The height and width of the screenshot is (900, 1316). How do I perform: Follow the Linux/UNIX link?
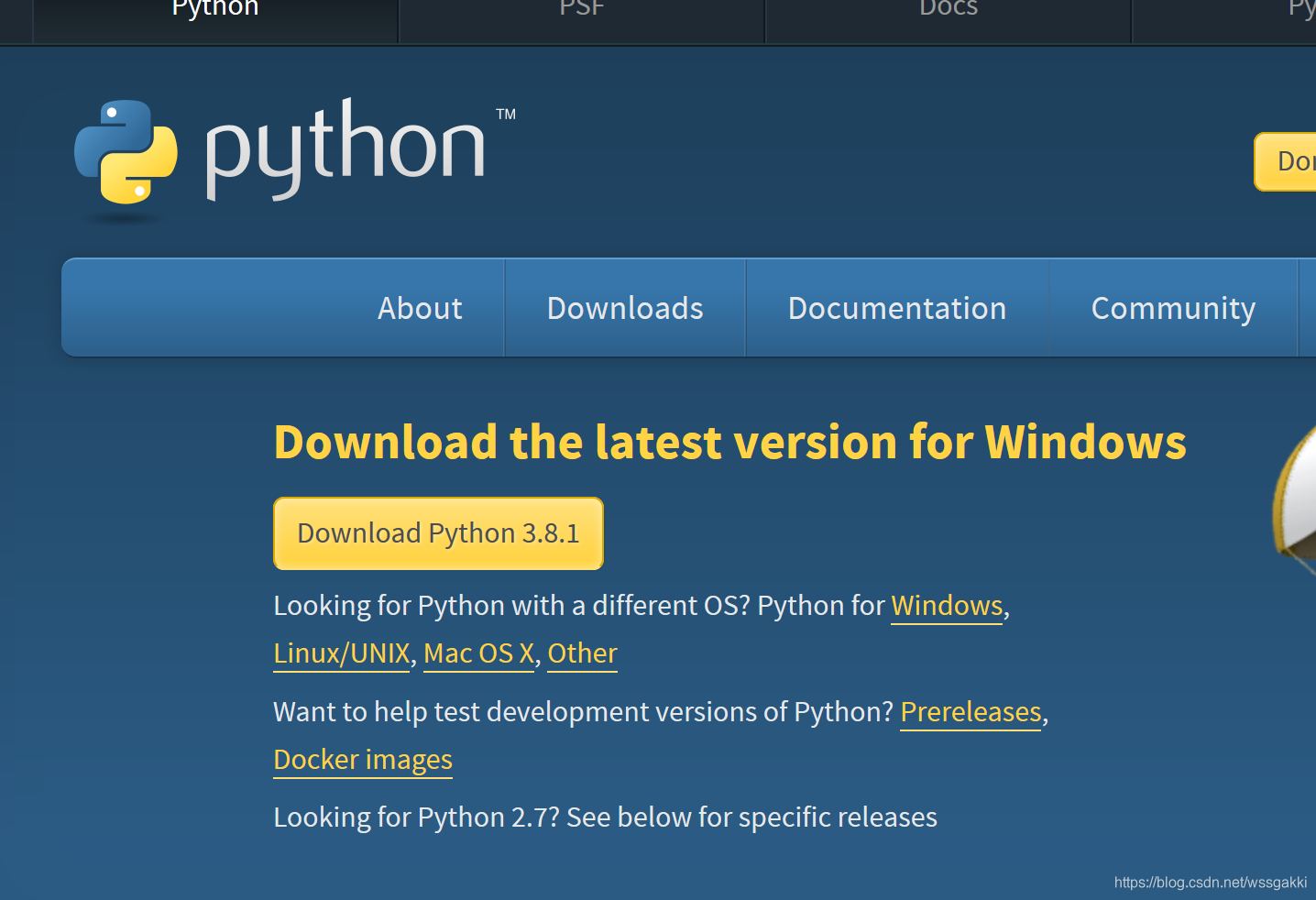(342, 653)
